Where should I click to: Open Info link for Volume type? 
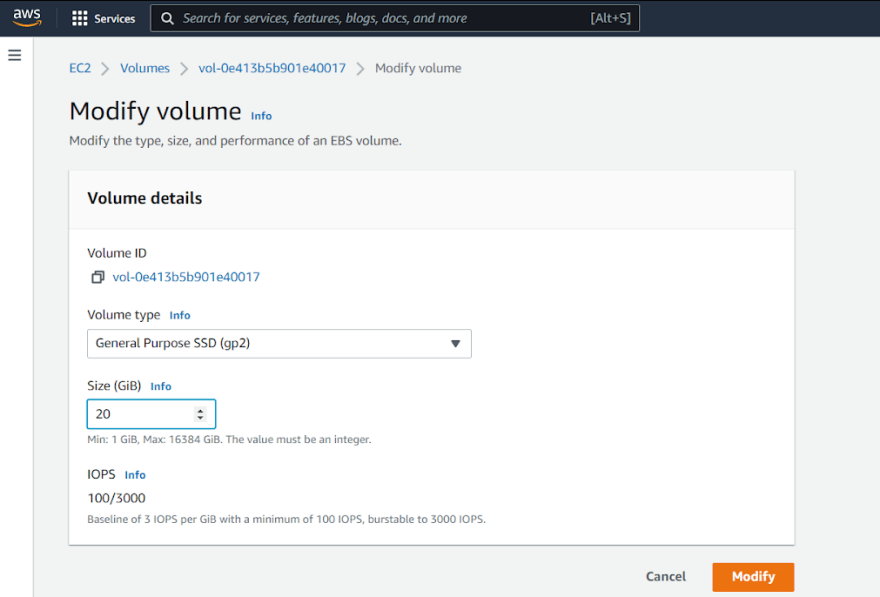(180, 315)
